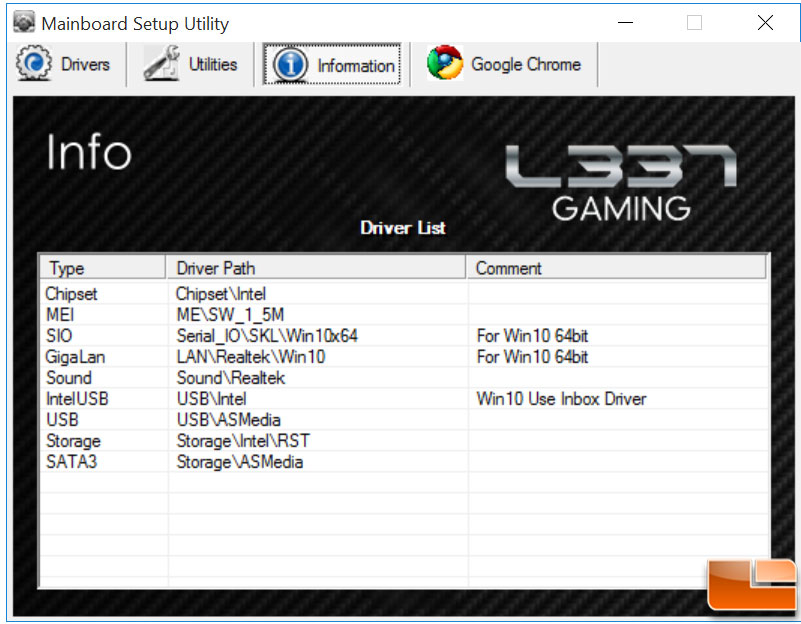This screenshot has width=801, height=624.
Task: Select the Chipset row
Action: tap(404, 294)
